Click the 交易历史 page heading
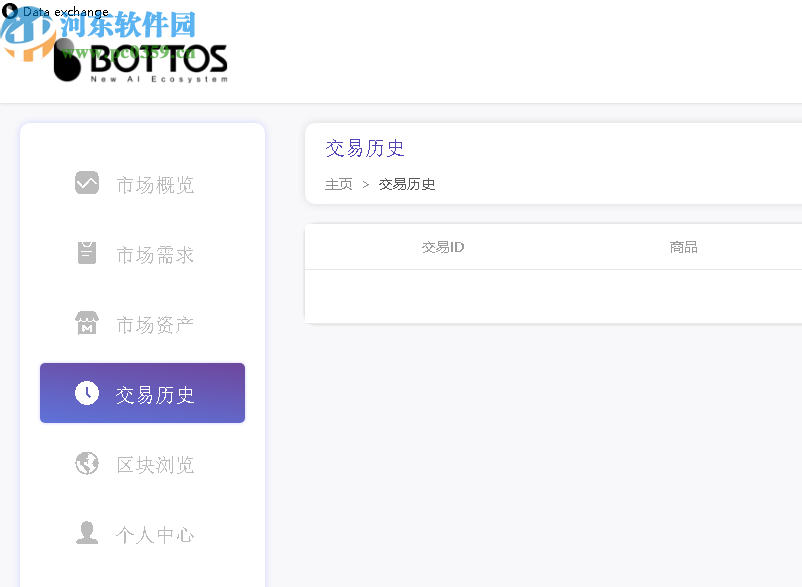Viewport: 802px width, 587px height. 364,147
